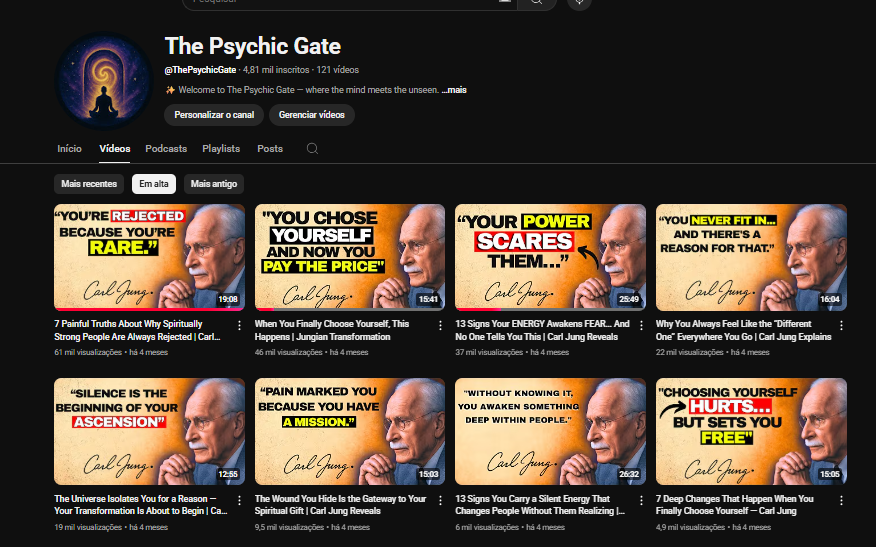Open The Universe Isolates You title
This screenshot has width=876, height=547.
click(141, 505)
